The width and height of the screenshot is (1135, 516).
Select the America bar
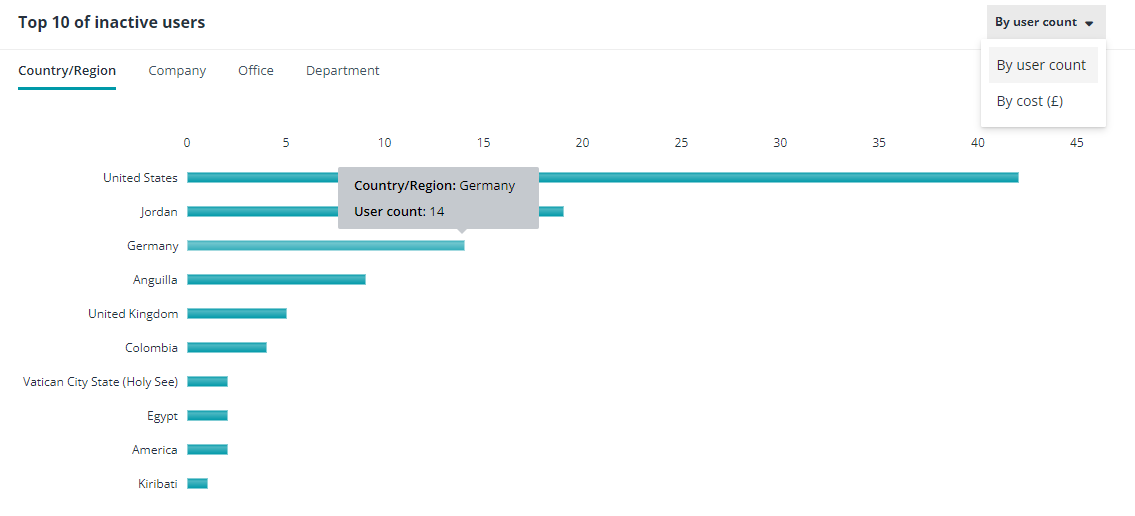(x=207, y=450)
